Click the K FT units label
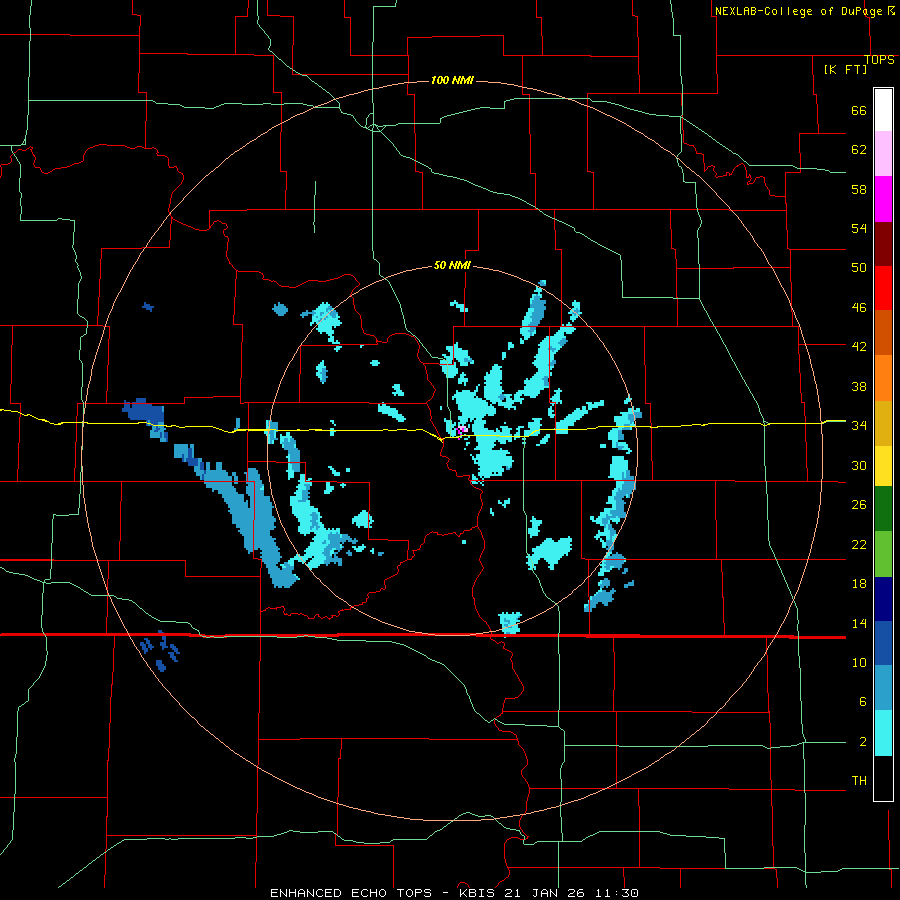This screenshot has height=900, width=900. 845,69
